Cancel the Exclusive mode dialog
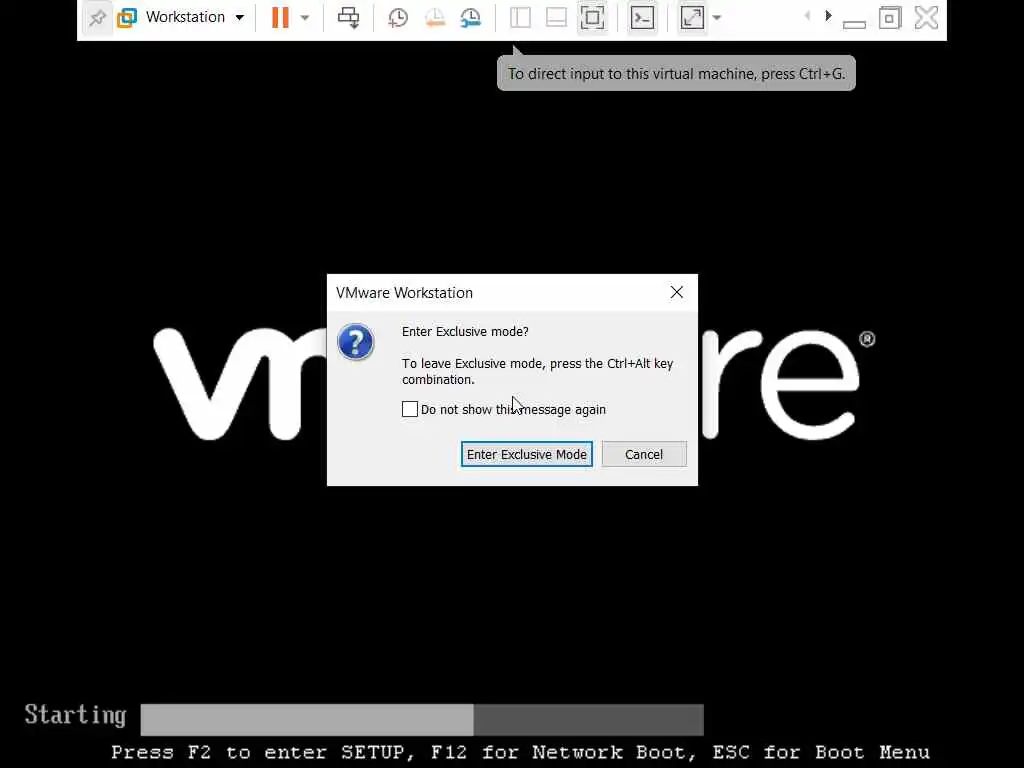This screenshot has width=1024, height=768. 644,455
